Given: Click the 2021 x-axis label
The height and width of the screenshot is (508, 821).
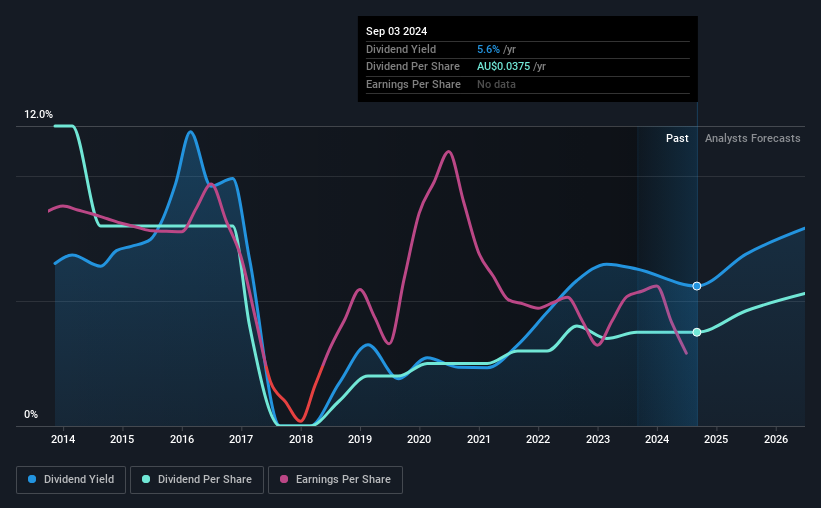Looking at the screenshot, I should coord(479,439).
